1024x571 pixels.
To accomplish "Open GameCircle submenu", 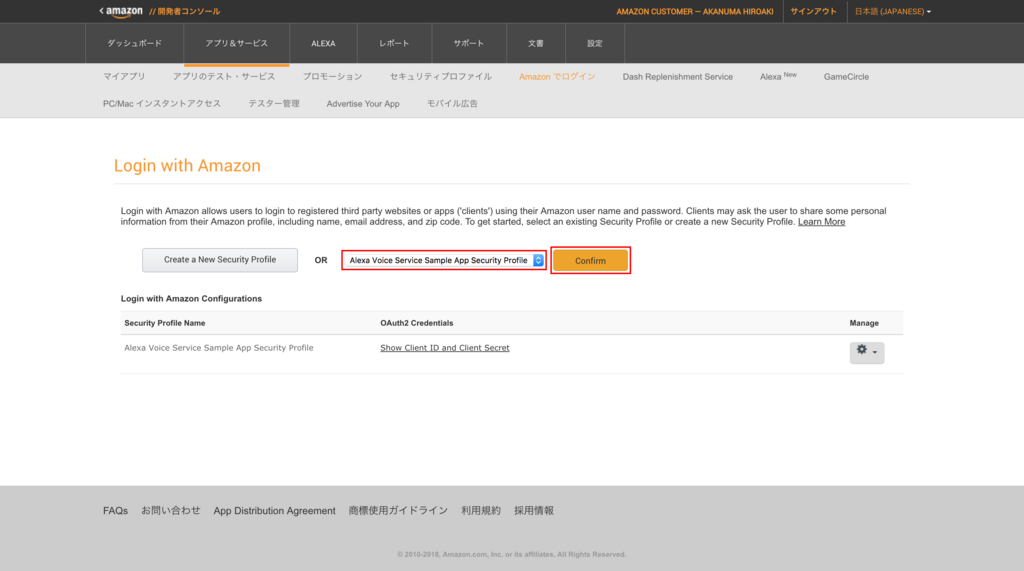I will coord(846,76).
